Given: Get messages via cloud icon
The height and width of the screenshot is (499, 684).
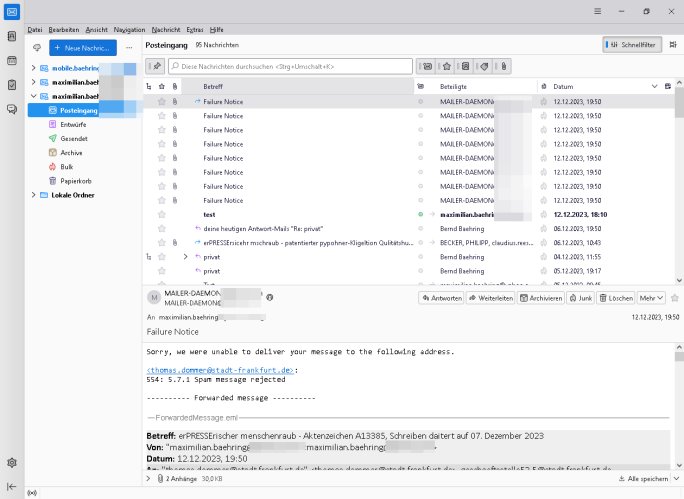Looking at the screenshot, I should [x=37, y=48].
